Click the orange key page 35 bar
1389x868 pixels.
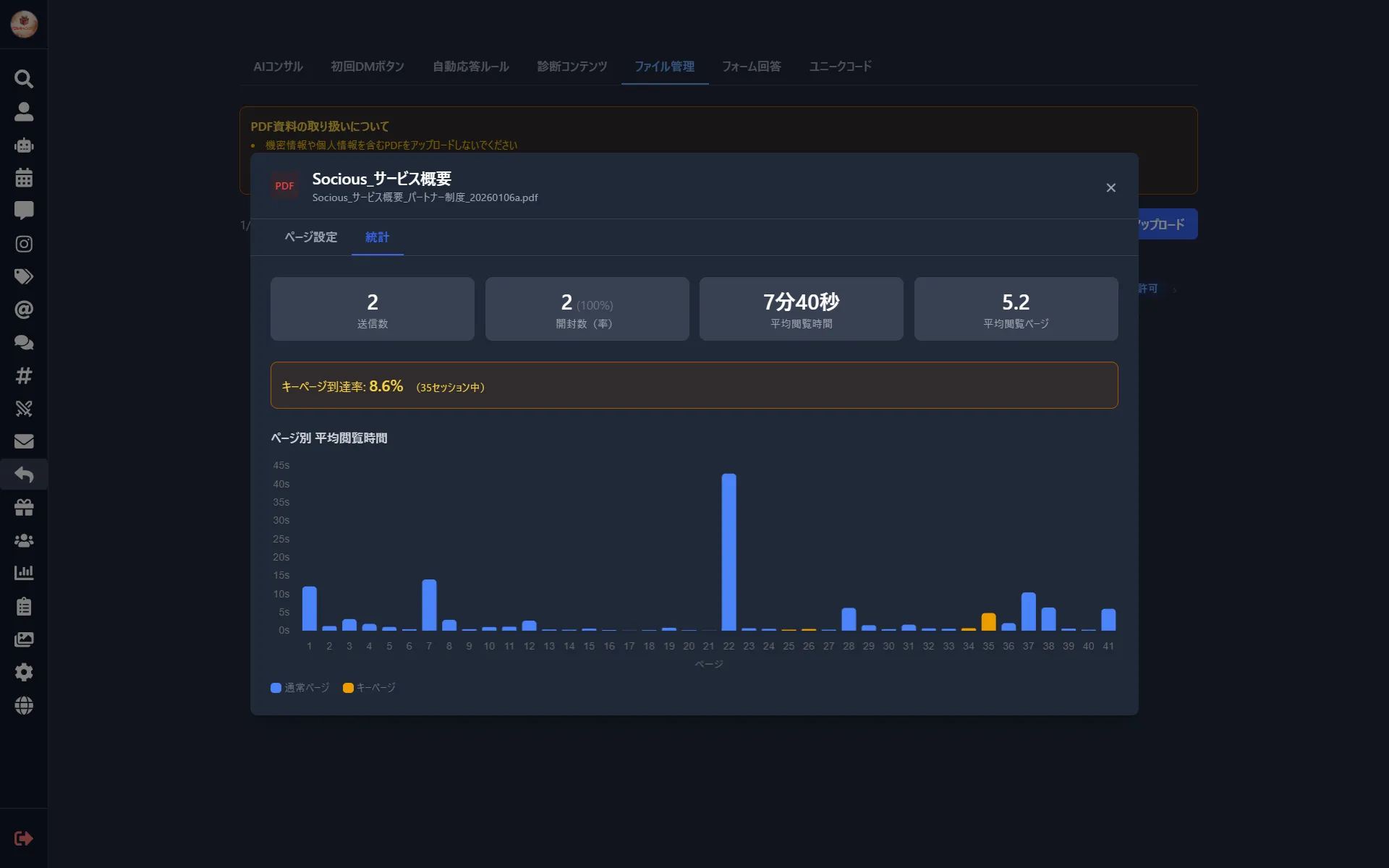click(x=988, y=622)
